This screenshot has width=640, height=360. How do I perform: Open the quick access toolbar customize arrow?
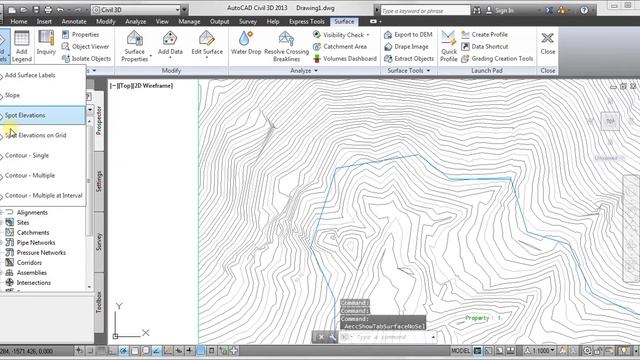point(184,10)
